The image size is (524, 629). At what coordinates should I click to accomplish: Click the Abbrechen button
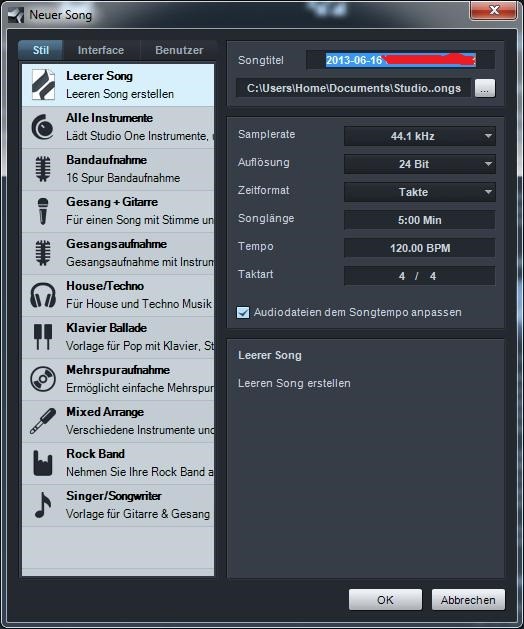click(x=468, y=600)
